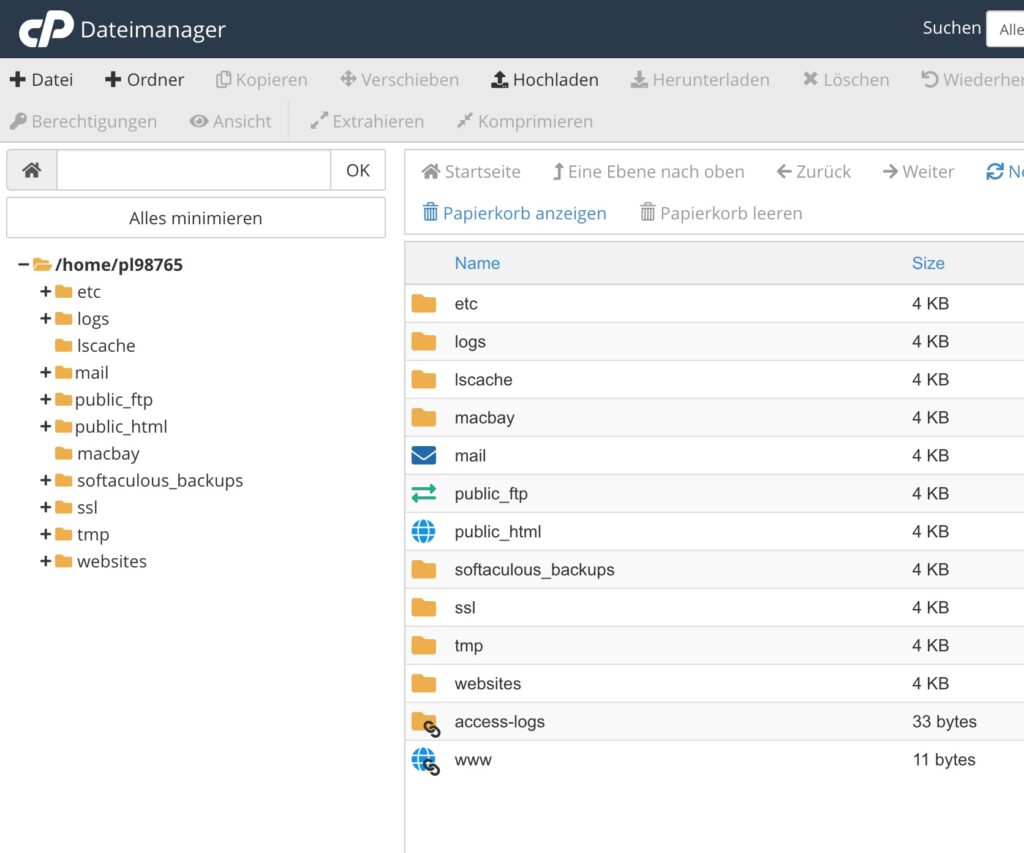Click the OK button next to path
Screen dimensions: 1024x853
(x=358, y=170)
